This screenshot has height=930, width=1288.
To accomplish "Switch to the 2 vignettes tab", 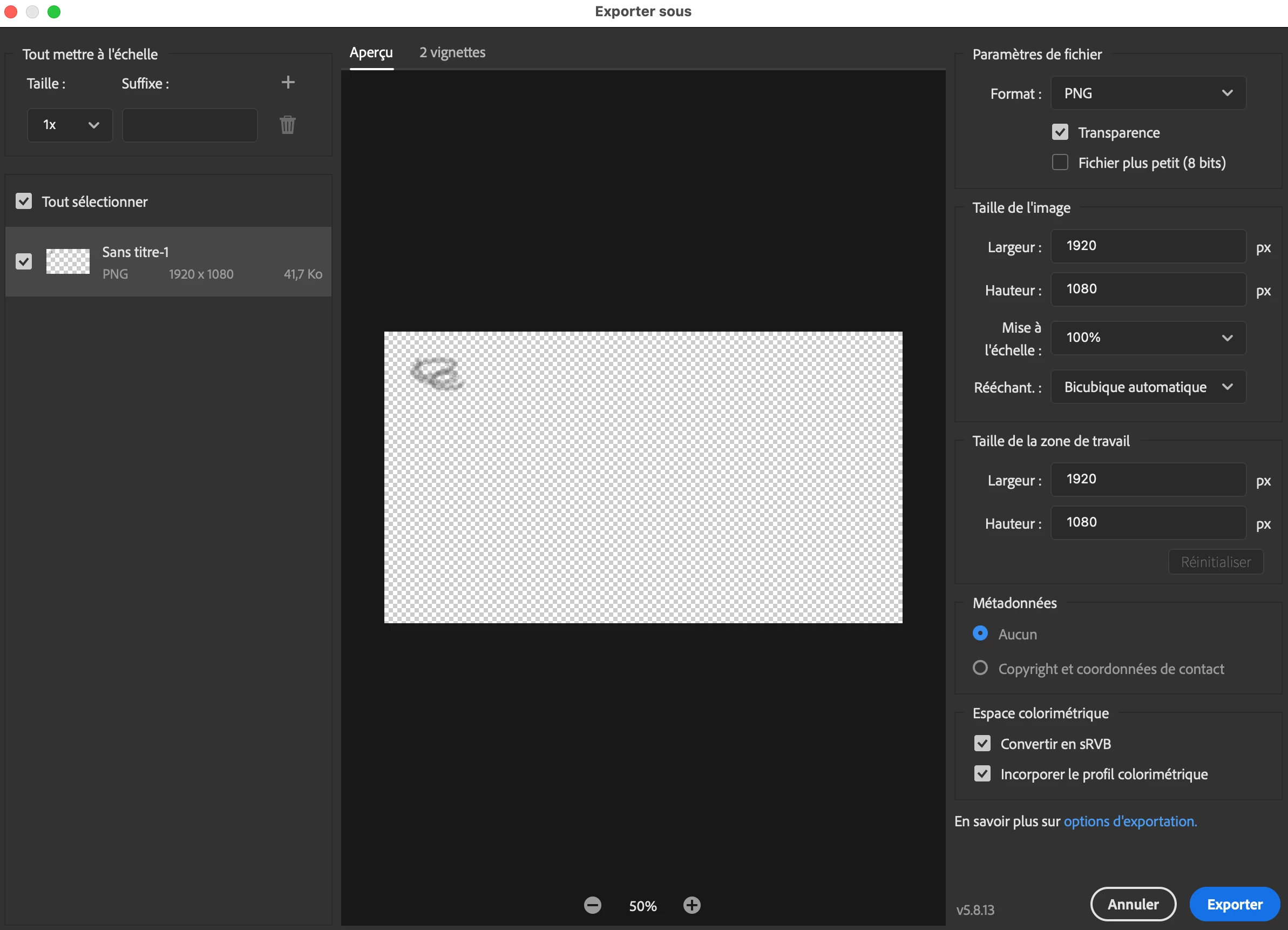I will tap(452, 52).
